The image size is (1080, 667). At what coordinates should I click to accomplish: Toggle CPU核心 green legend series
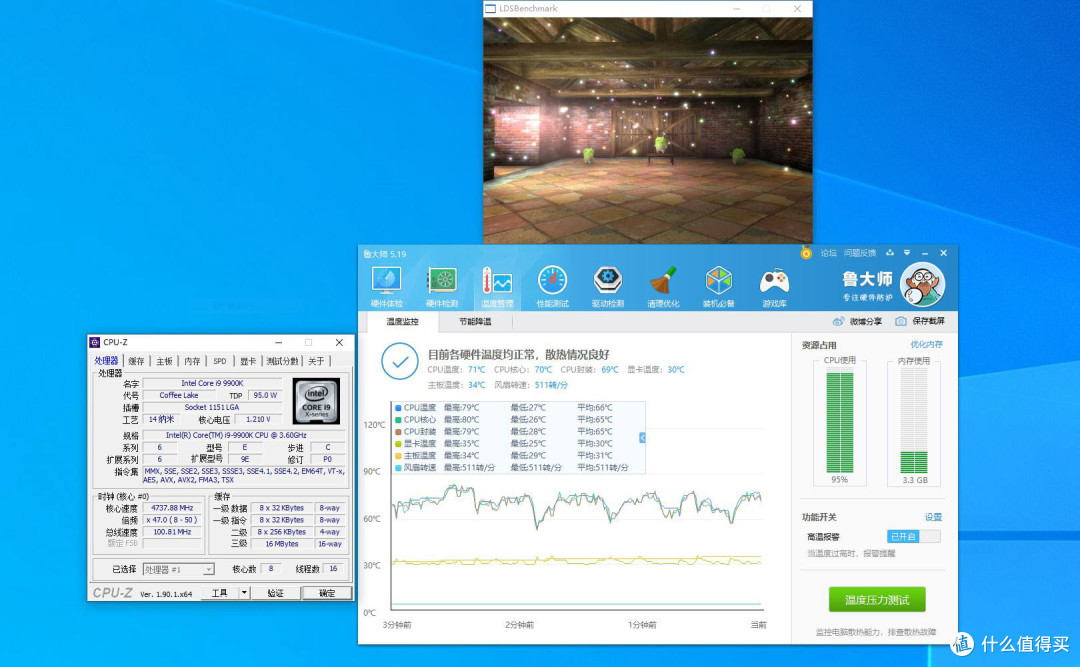tap(398, 420)
